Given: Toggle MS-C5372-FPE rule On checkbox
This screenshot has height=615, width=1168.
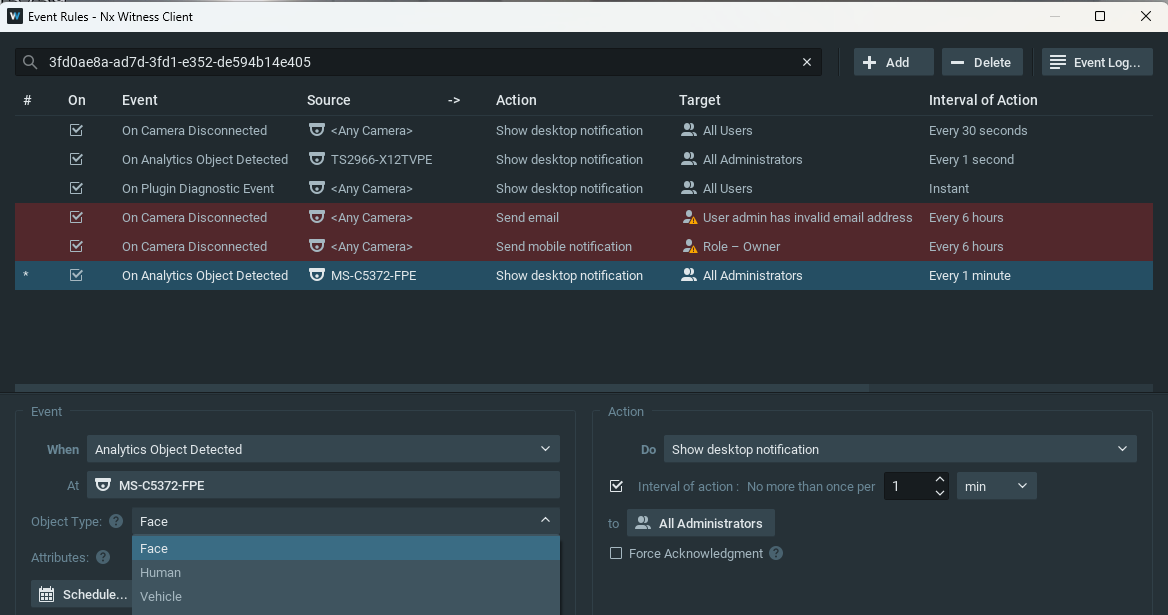Looking at the screenshot, I should click(76, 275).
